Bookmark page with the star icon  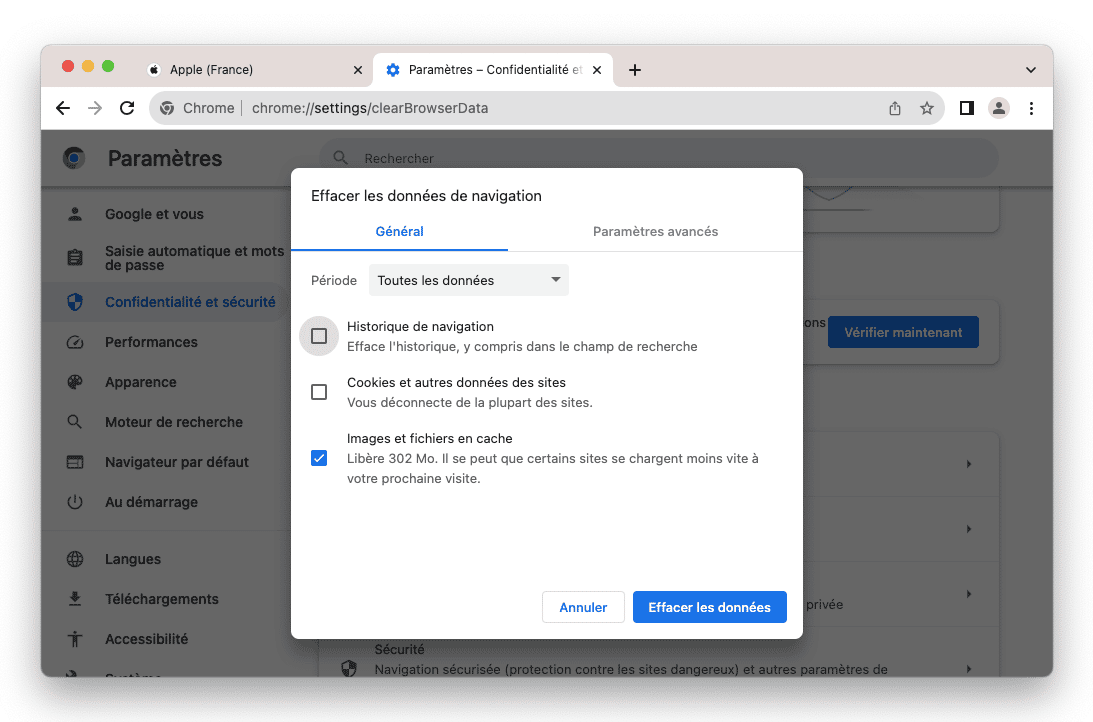click(927, 108)
